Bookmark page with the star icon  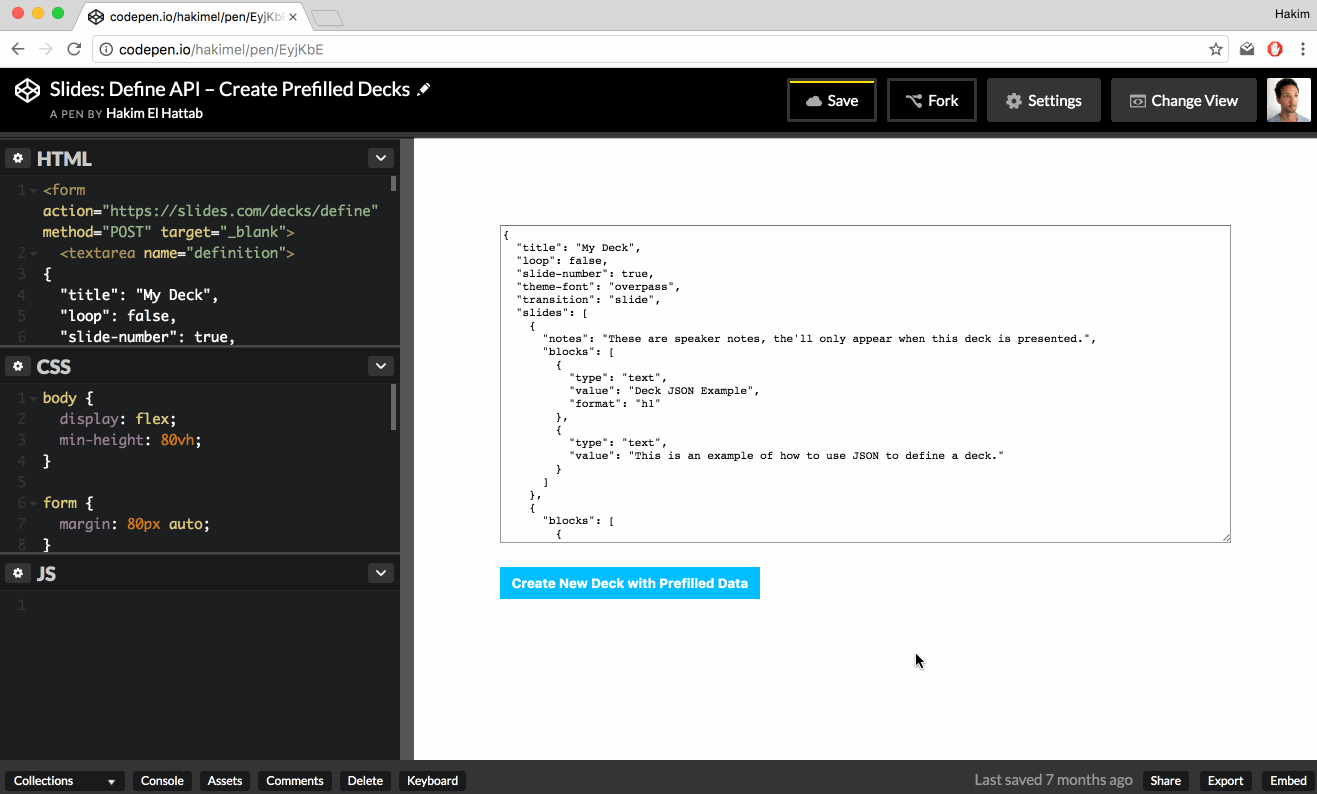point(1216,49)
